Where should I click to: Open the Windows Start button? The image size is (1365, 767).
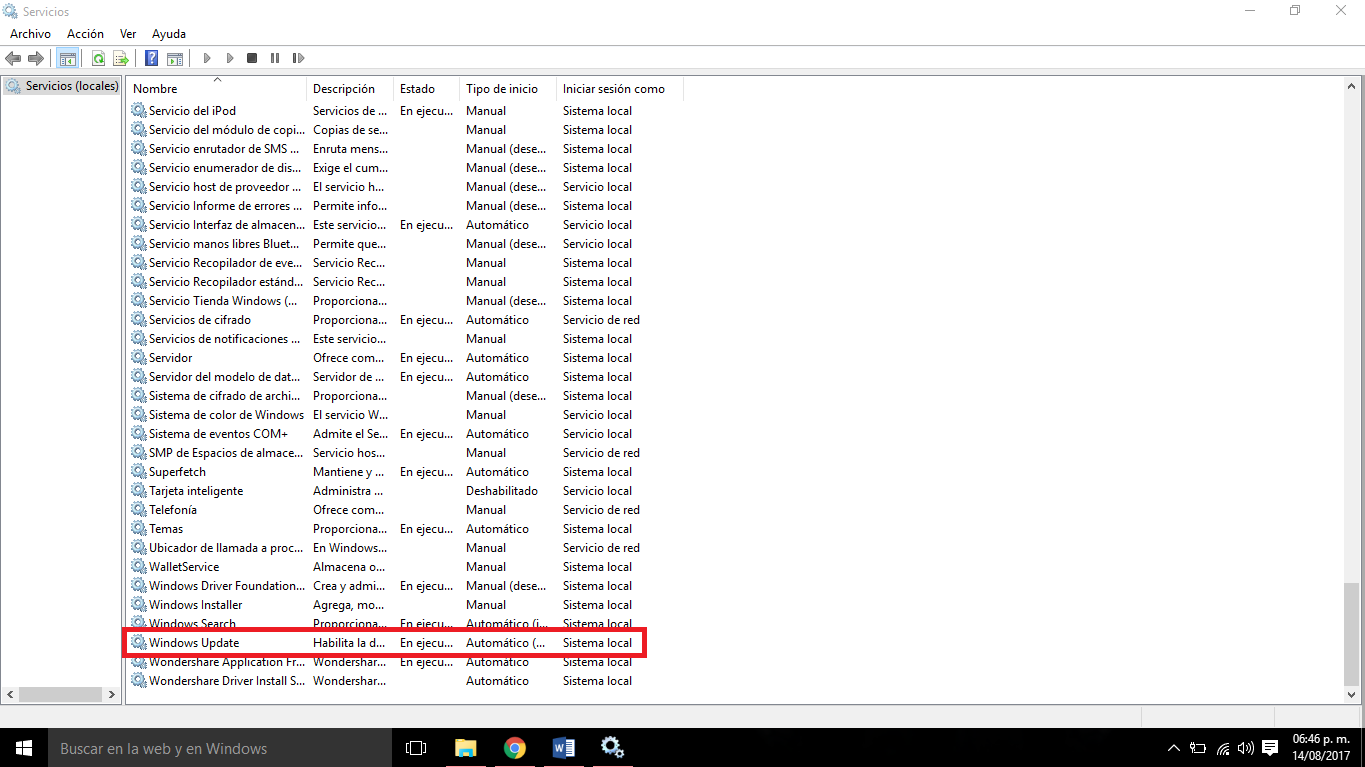[x=24, y=748]
